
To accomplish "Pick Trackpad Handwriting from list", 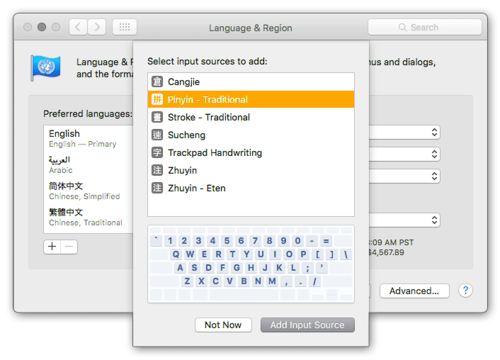I will tap(251, 153).
